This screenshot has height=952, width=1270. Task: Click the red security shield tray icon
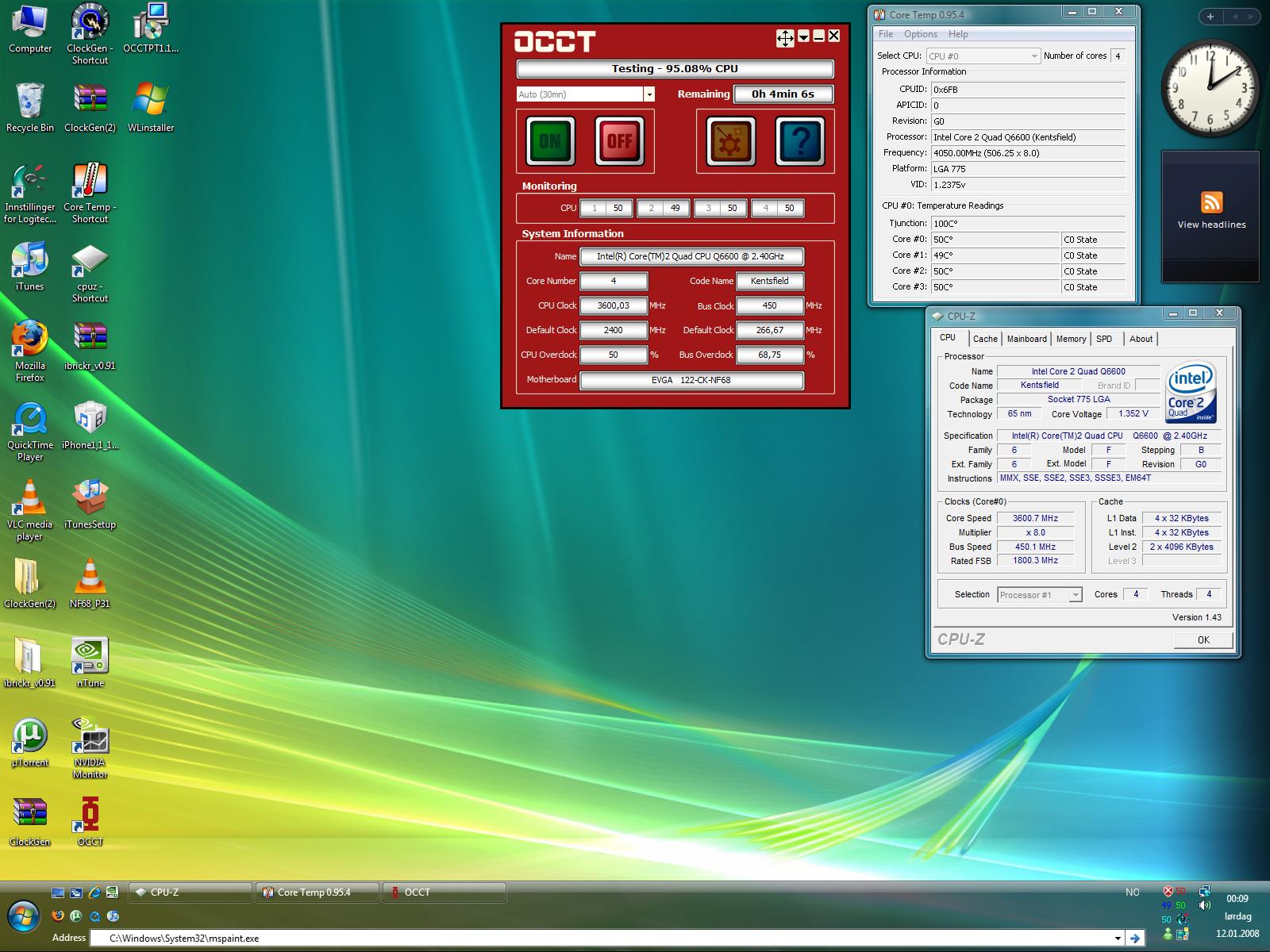coord(1168,891)
